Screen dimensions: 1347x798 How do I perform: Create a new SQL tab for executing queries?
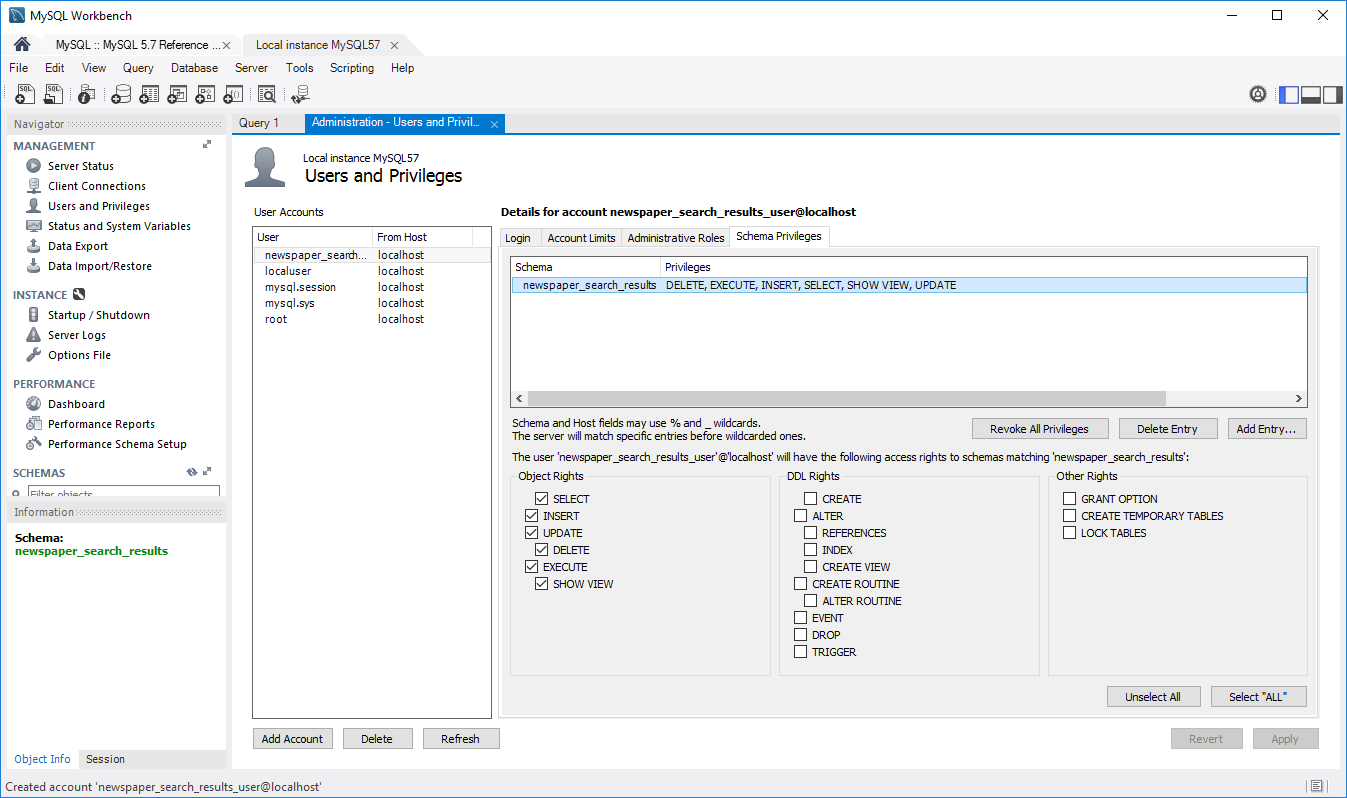(x=24, y=93)
